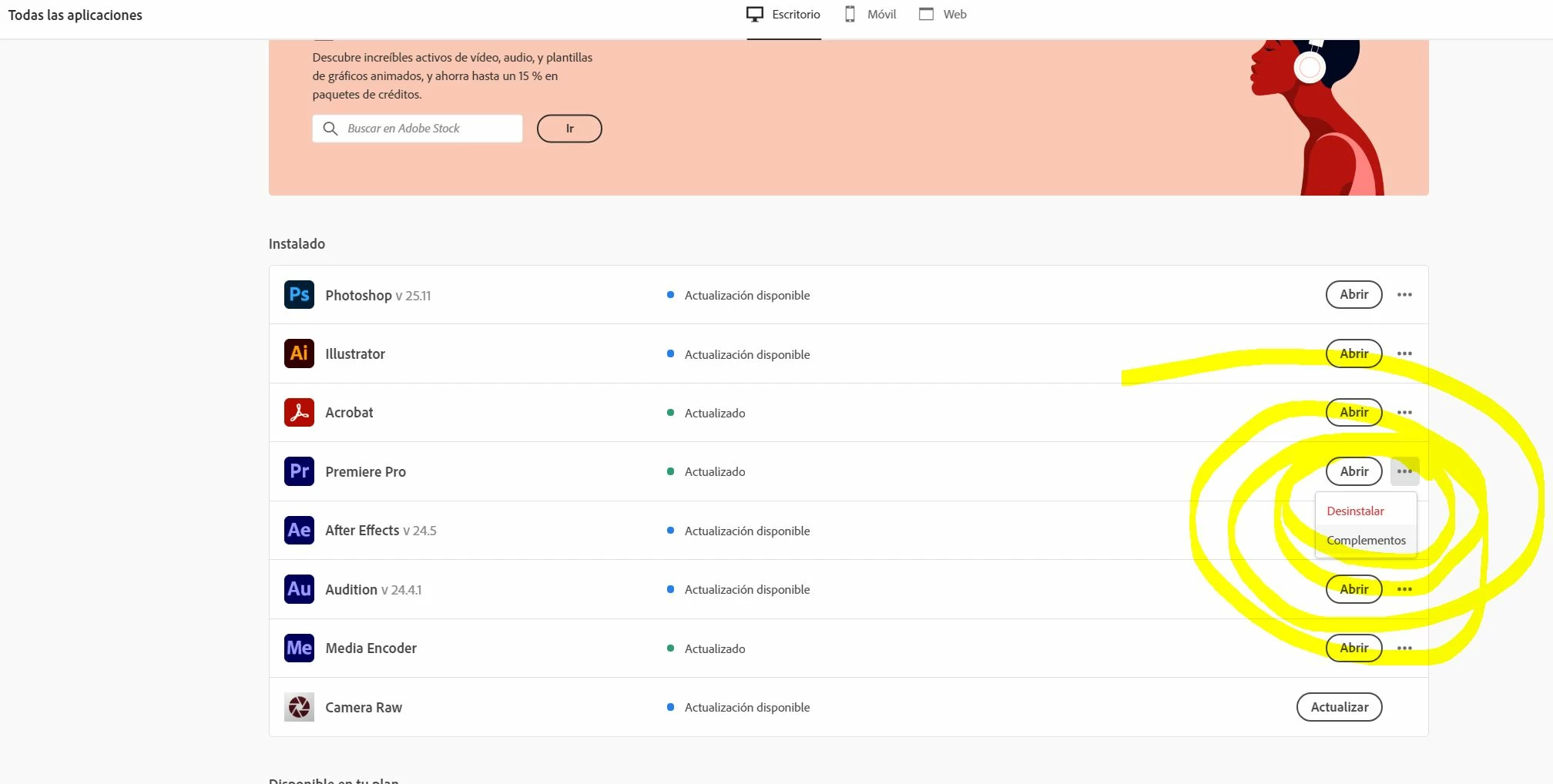Click the Illustrator name label

click(x=355, y=353)
